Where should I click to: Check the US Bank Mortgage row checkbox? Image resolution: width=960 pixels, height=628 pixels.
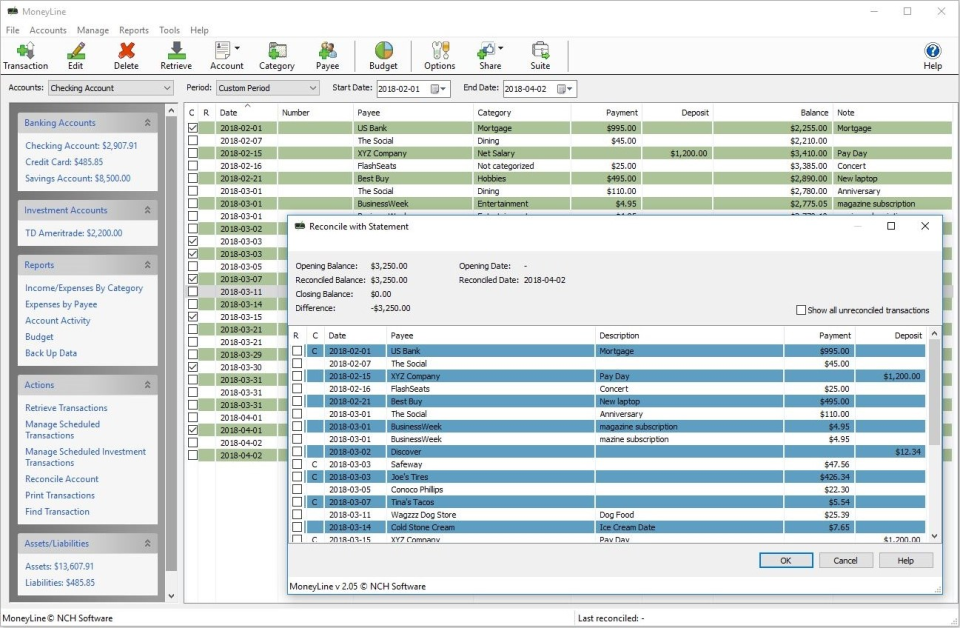(298, 351)
